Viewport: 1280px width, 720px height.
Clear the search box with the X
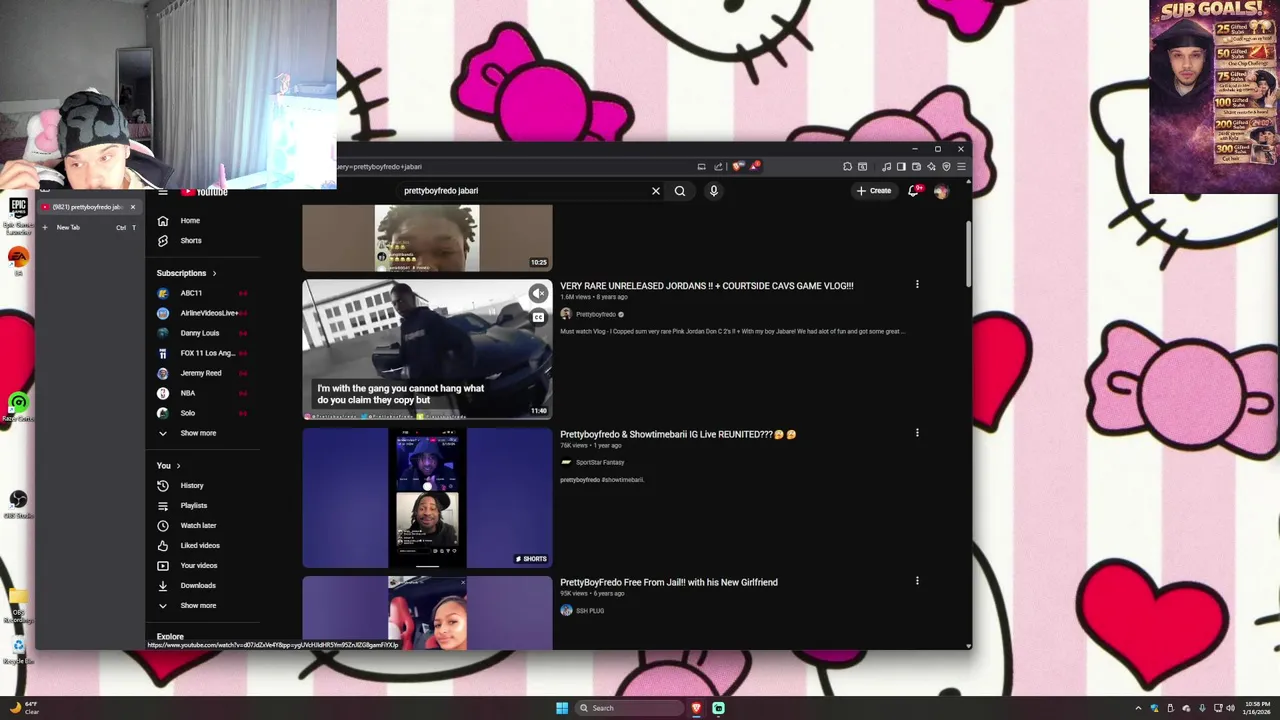[656, 191]
